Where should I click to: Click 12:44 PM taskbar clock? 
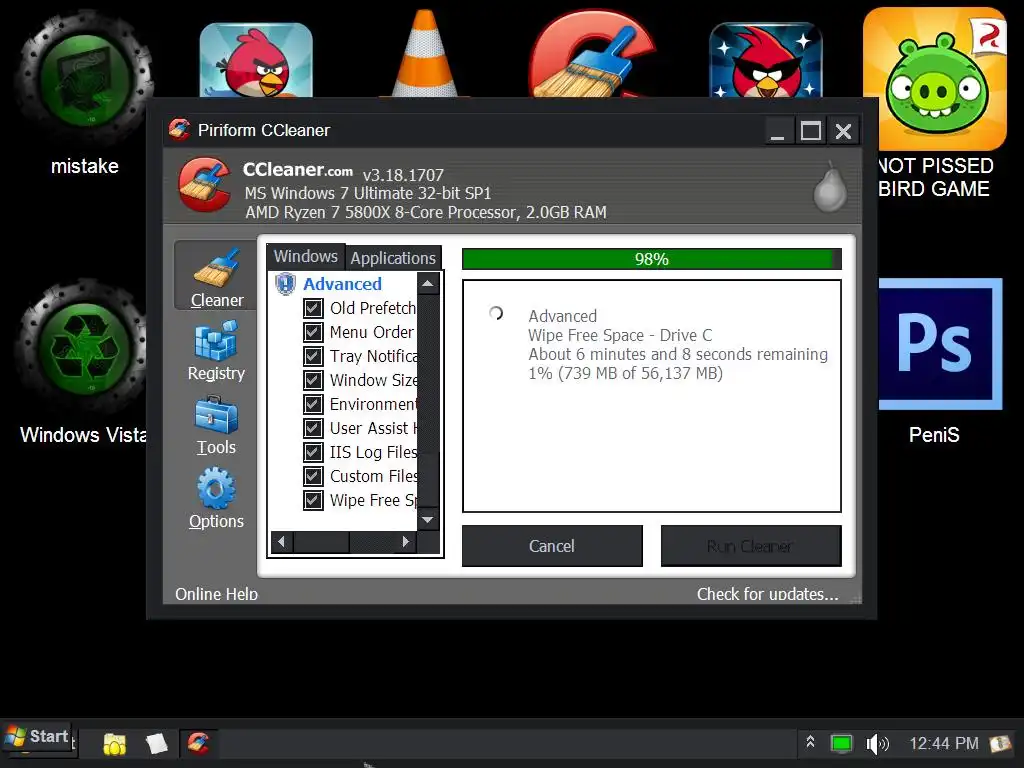click(x=943, y=743)
